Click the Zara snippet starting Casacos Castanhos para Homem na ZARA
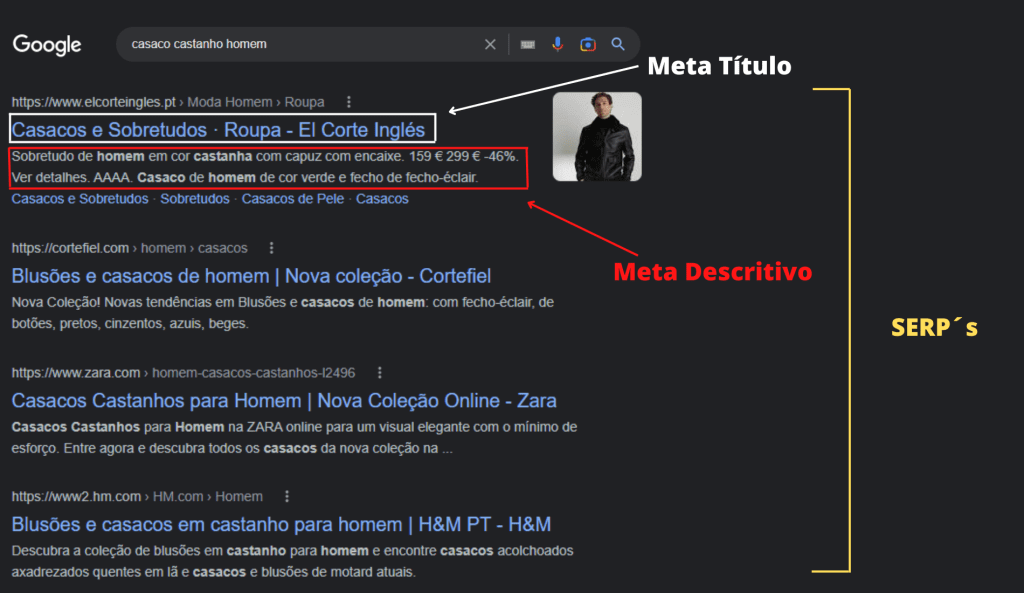 point(295,438)
